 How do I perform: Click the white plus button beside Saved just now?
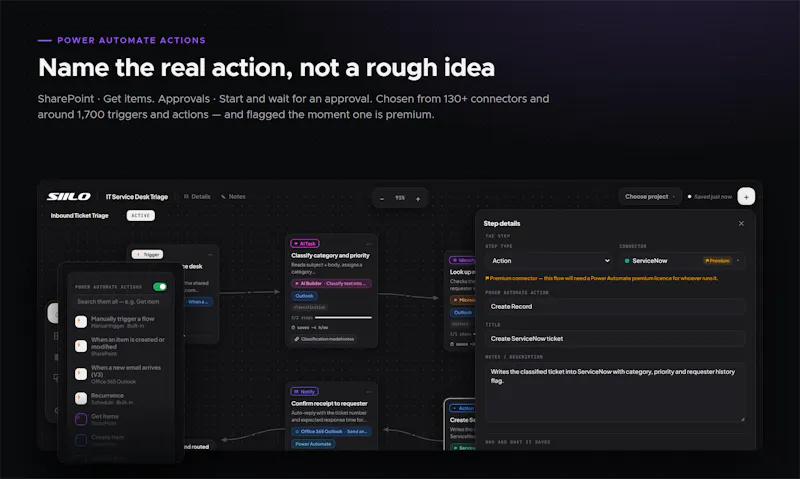pyautogui.click(x=746, y=196)
